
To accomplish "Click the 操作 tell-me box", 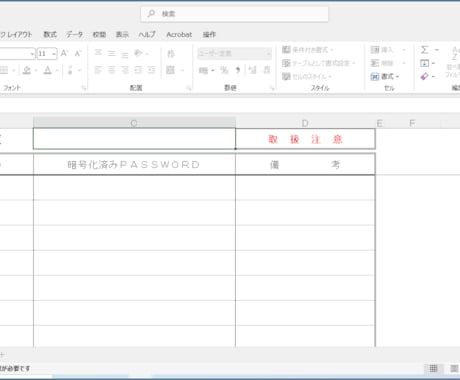I will coord(209,34).
